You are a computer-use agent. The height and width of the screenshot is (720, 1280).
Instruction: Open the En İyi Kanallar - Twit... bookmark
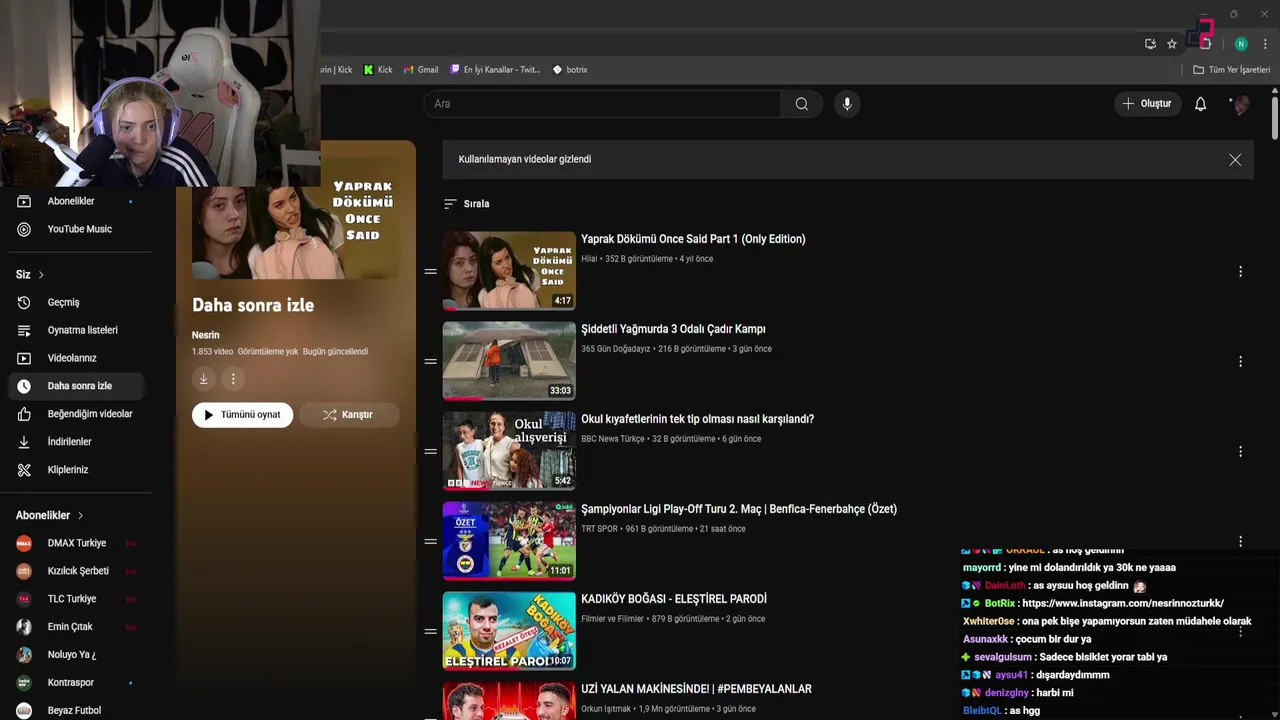[x=495, y=70]
